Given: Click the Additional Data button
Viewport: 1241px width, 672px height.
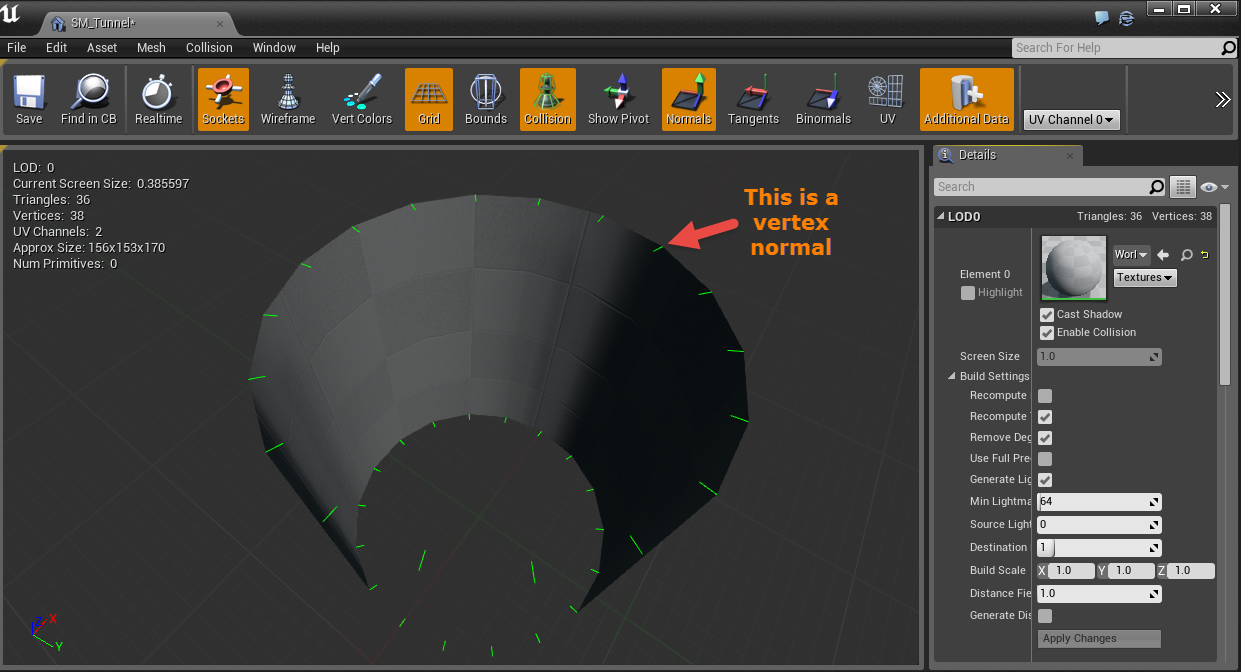Looking at the screenshot, I should pos(966,100).
